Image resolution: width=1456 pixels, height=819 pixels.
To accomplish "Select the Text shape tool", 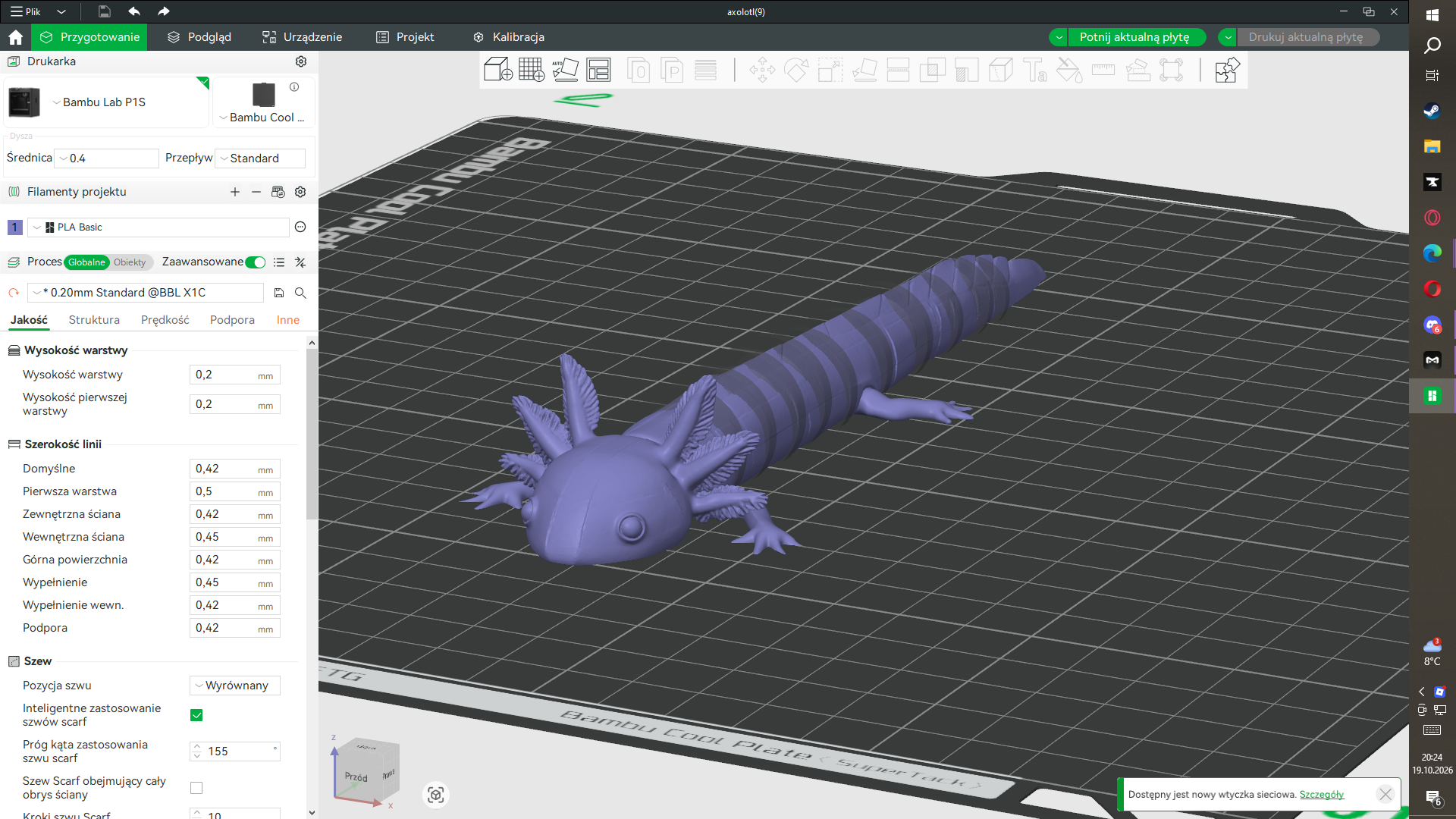I will [1035, 70].
